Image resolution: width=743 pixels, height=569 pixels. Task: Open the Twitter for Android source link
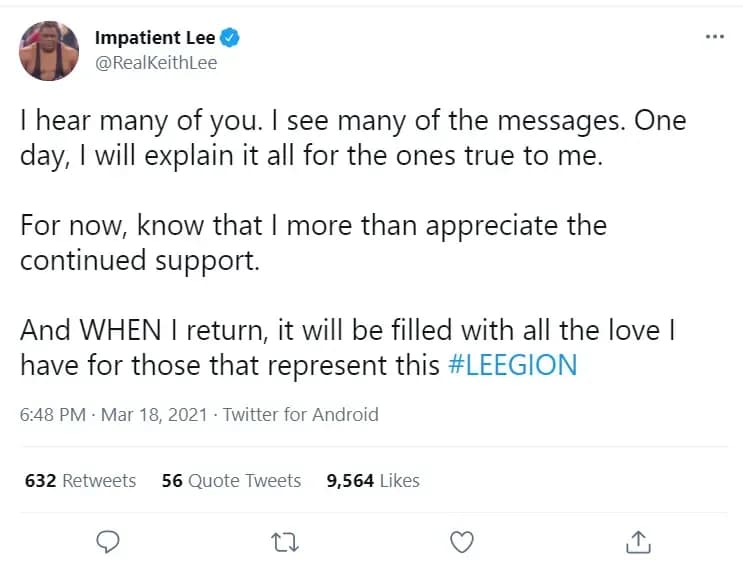(300, 414)
